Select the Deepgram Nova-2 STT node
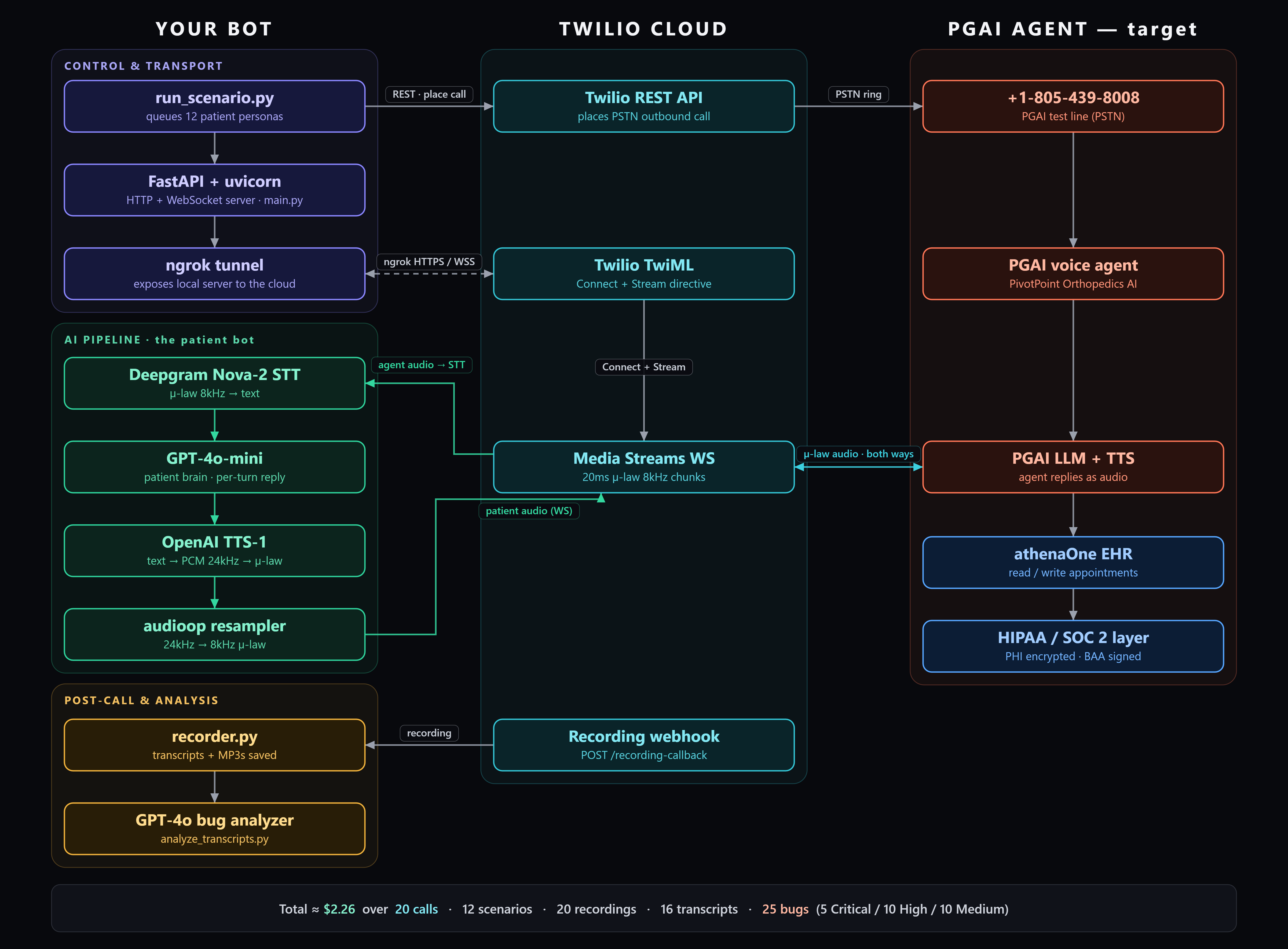1288x949 pixels. point(214,383)
